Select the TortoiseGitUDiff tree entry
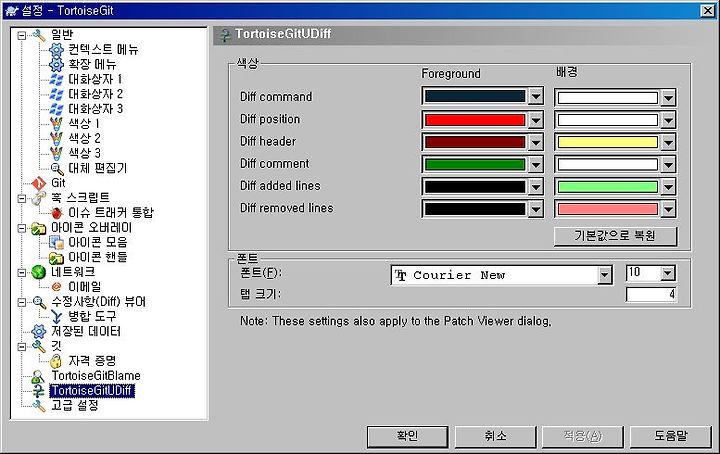 click(x=92, y=391)
